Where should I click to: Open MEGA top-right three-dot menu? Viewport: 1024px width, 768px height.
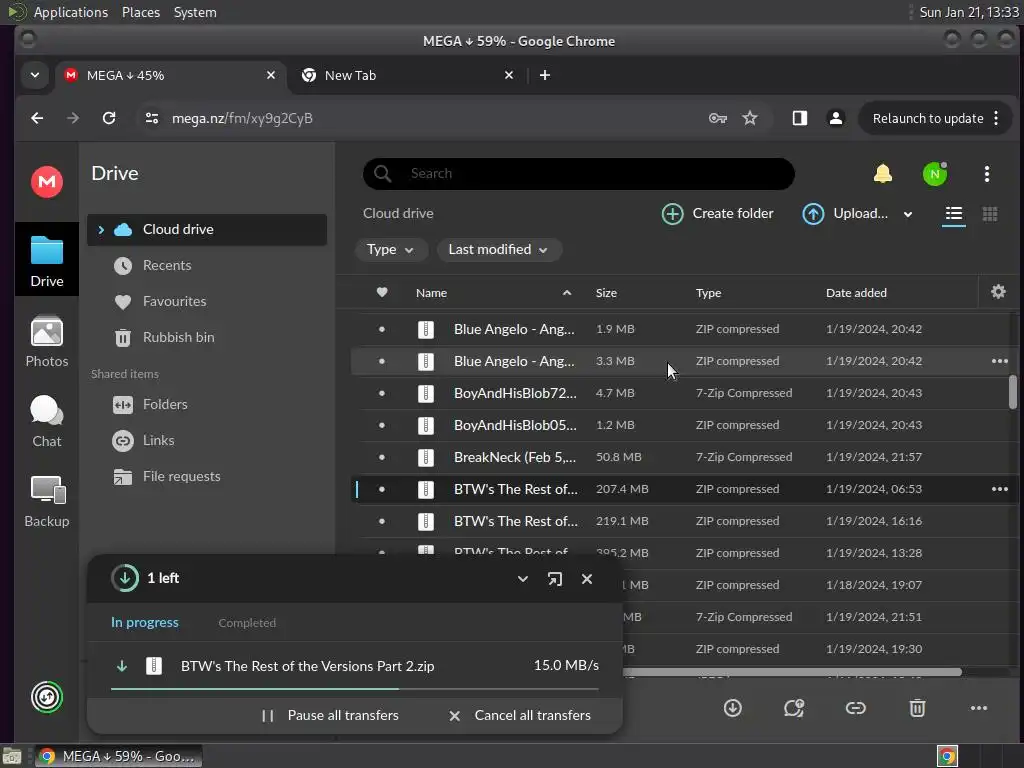click(x=987, y=174)
